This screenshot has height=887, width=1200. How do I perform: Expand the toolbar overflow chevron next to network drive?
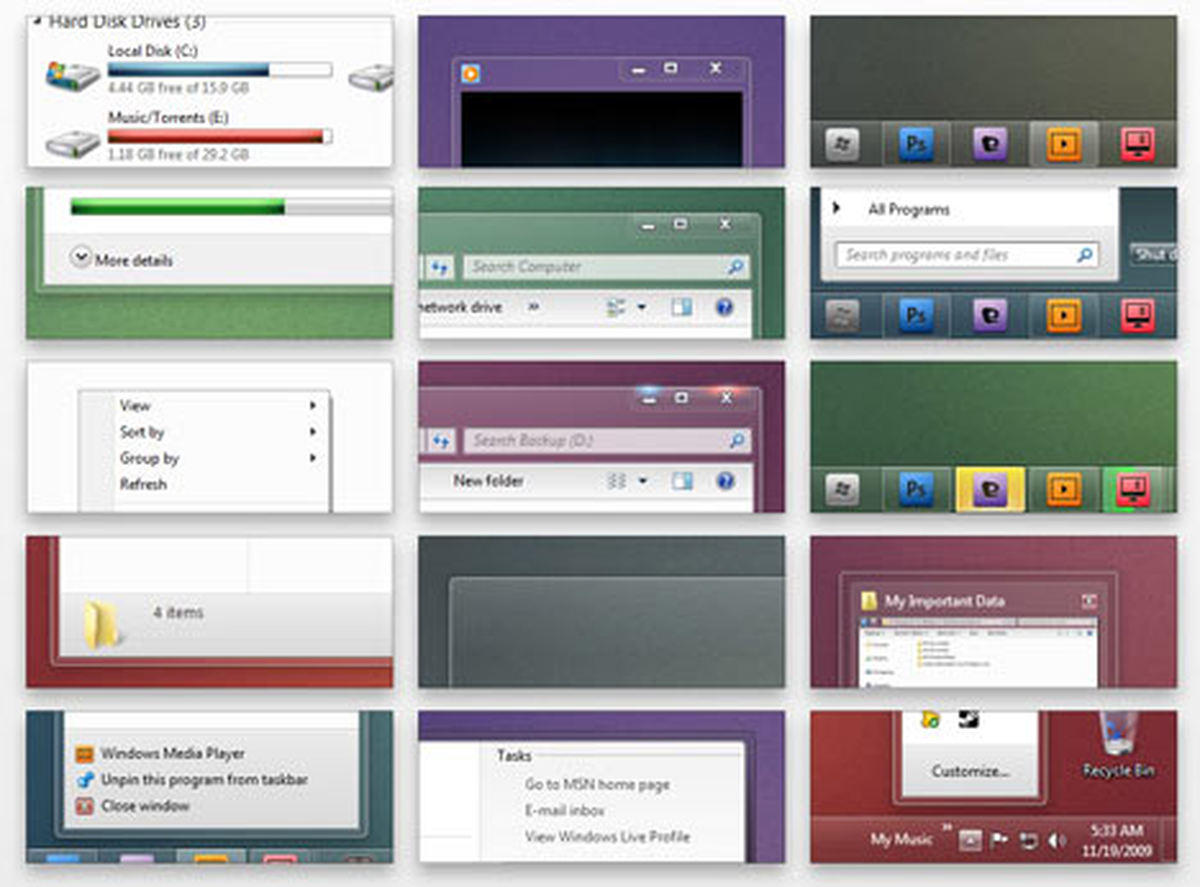(533, 307)
